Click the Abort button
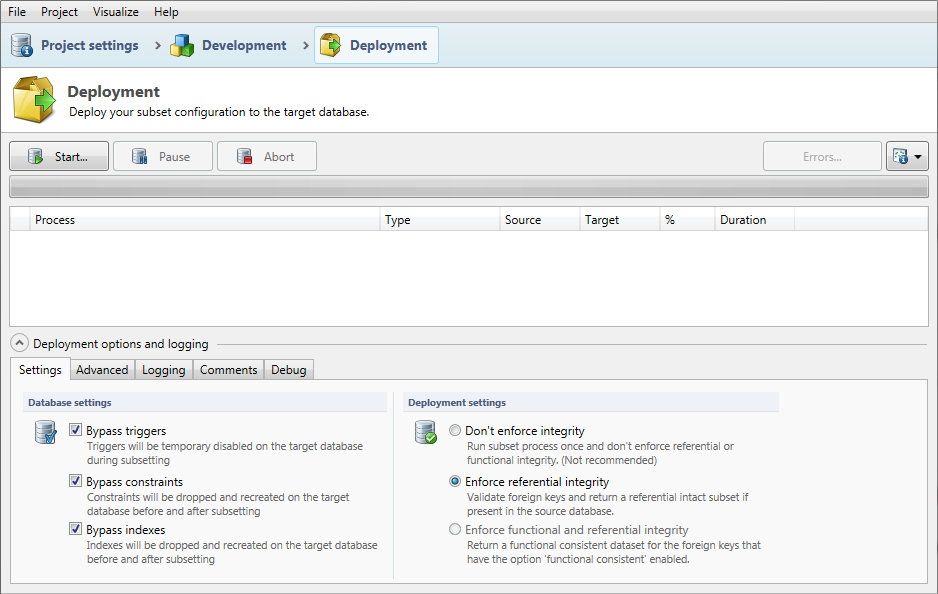This screenshot has height=594, width=938. (267, 156)
